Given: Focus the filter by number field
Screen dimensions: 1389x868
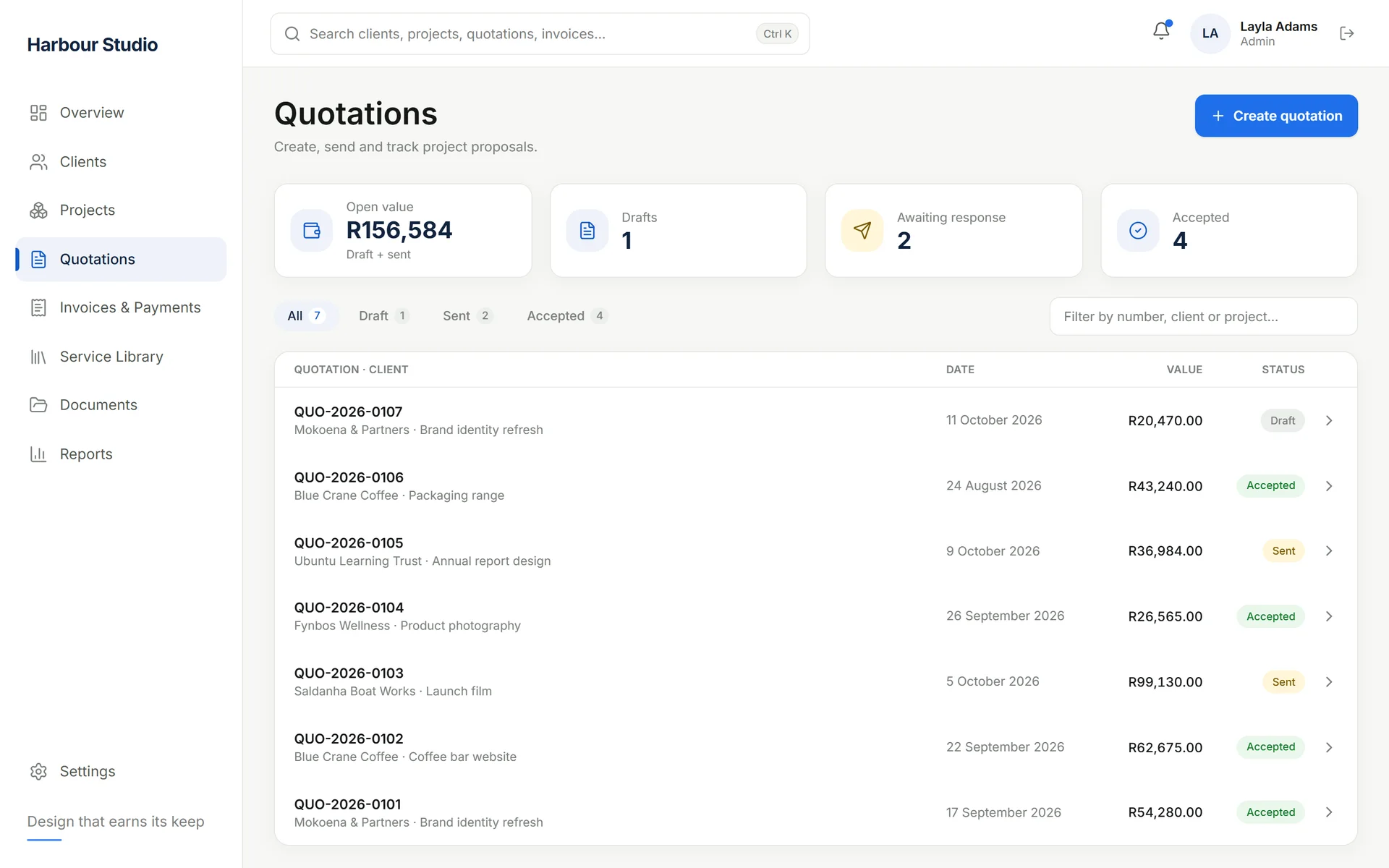Looking at the screenshot, I should tap(1203, 317).
